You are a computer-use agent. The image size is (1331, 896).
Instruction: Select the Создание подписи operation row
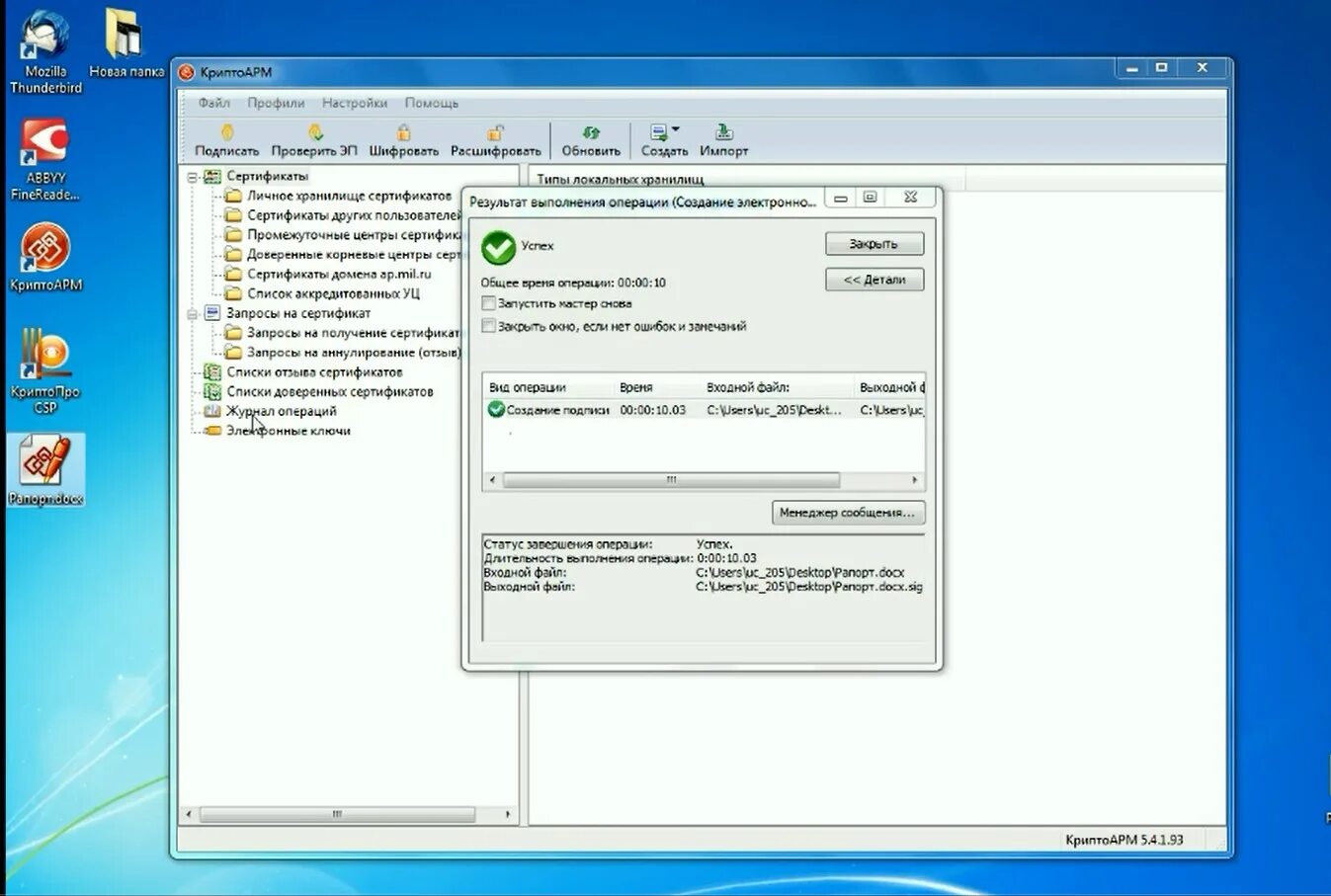(x=704, y=410)
